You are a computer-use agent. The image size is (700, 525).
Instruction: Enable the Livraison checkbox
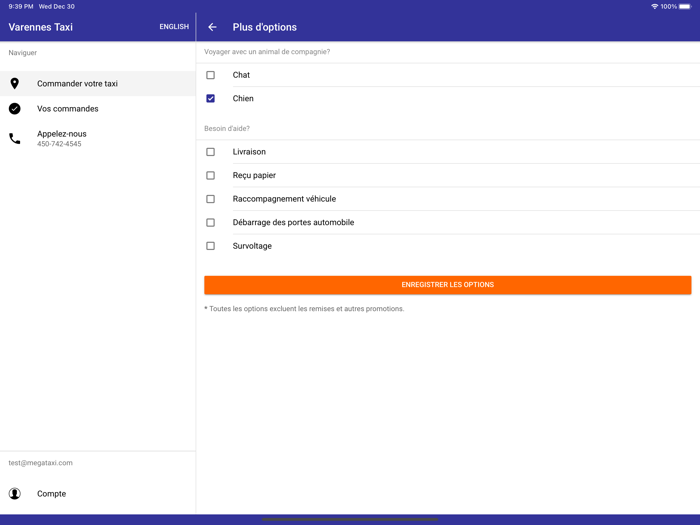coord(210,152)
